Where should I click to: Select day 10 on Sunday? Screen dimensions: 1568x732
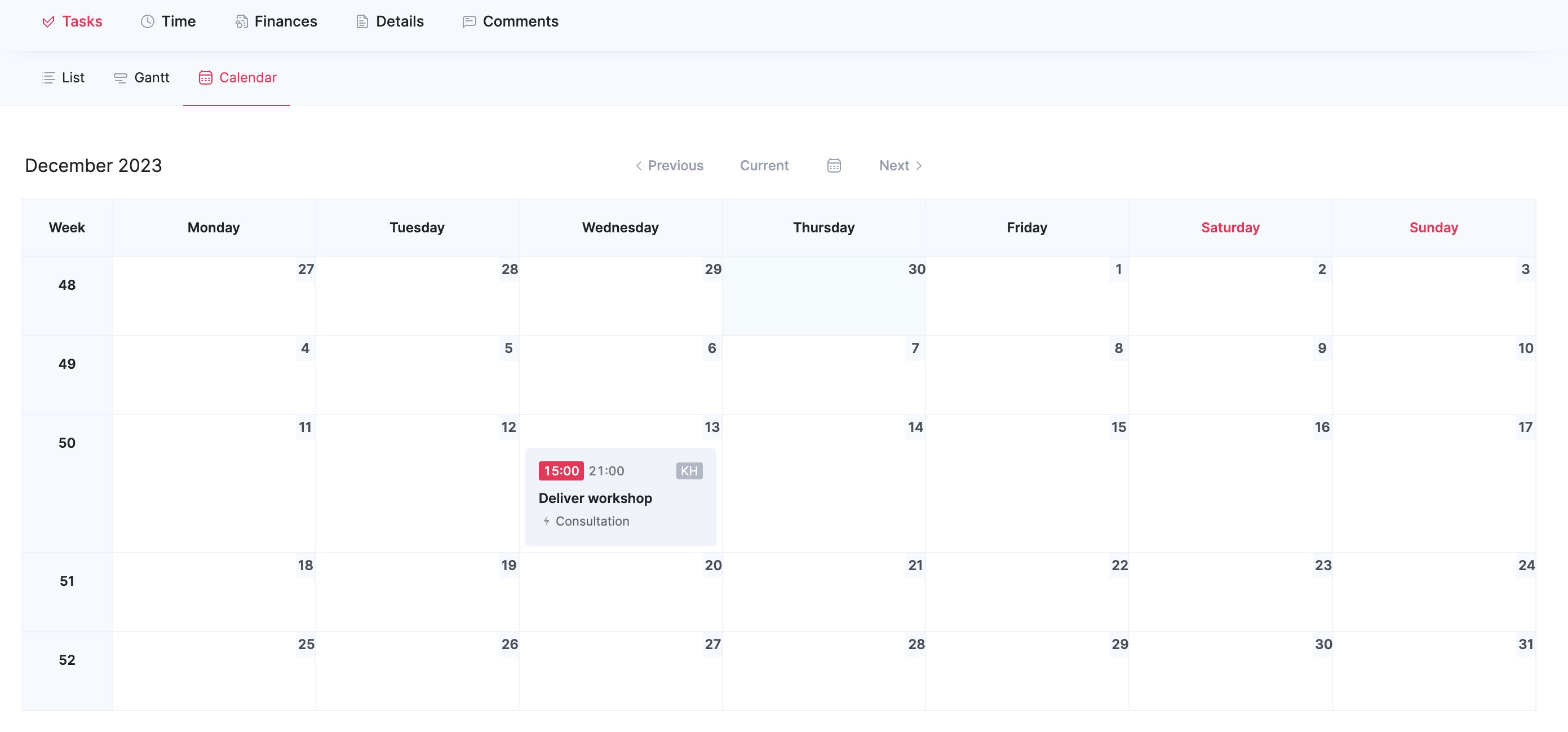(x=1433, y=375)
